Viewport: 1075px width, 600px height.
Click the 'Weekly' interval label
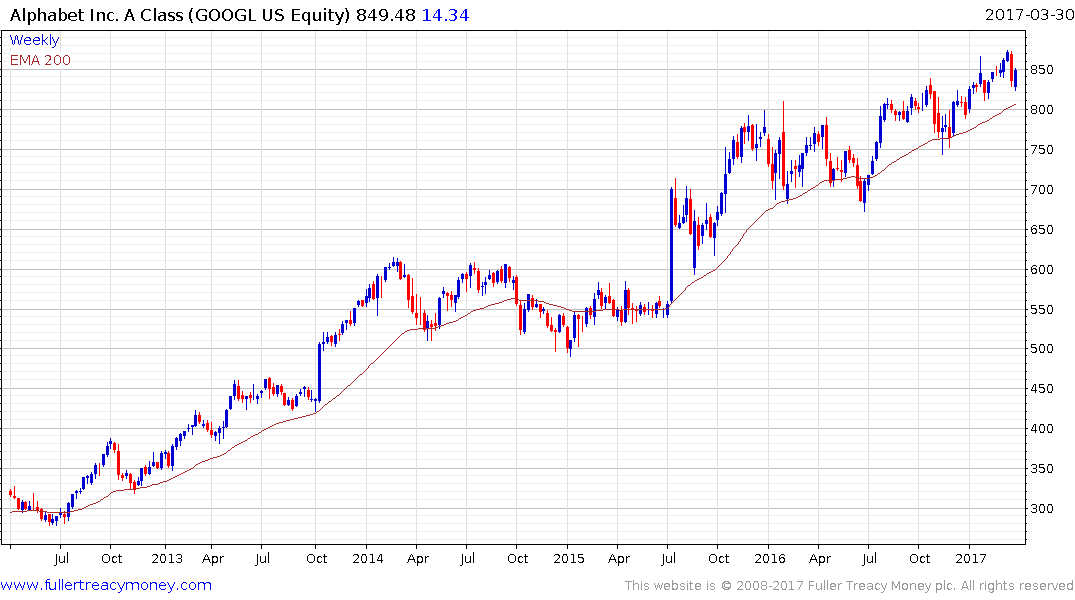[34, 40]
